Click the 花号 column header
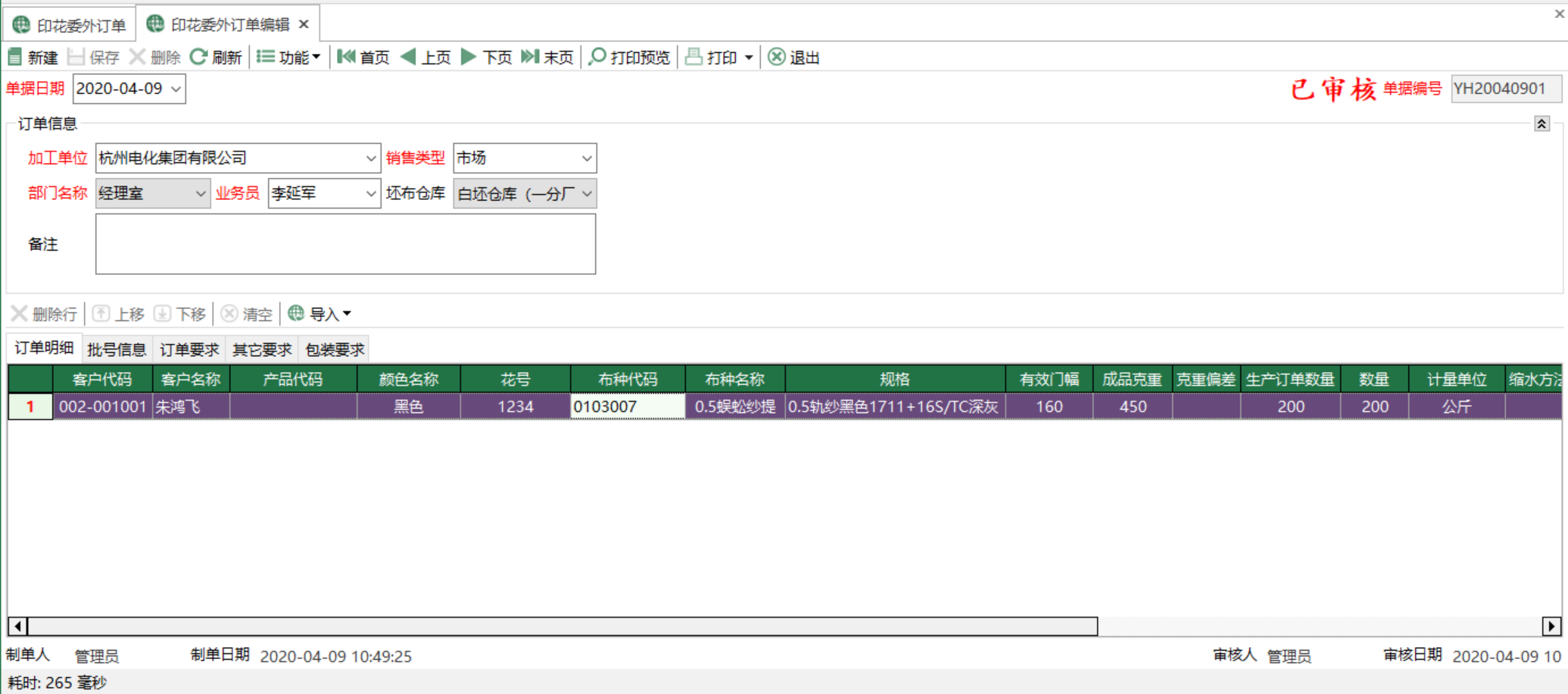The height and width of the screenshot is (694, 1568). (x=516, y=379)
